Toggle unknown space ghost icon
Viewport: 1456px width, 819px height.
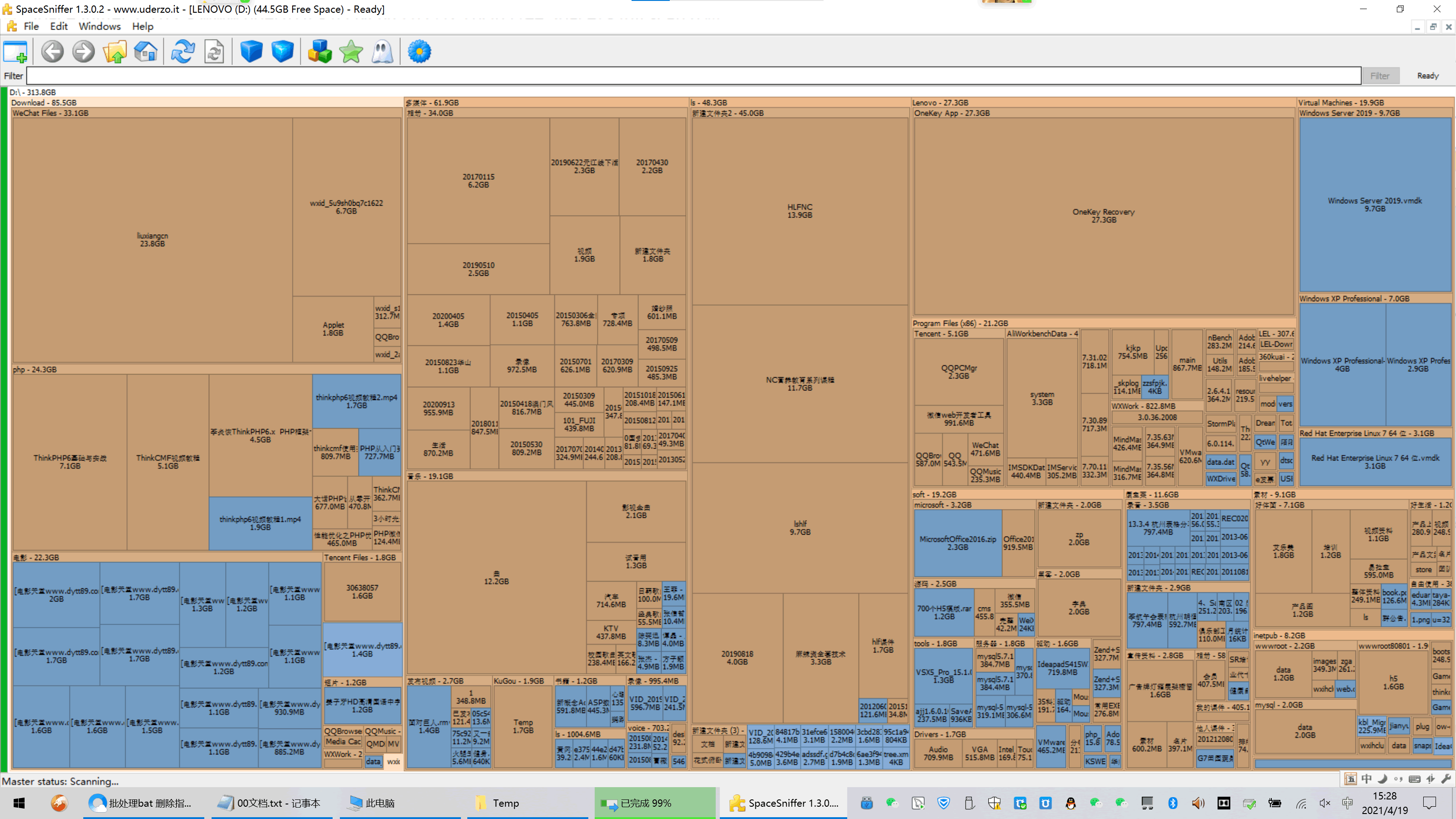pyautogui.click(x=382, y=52)
